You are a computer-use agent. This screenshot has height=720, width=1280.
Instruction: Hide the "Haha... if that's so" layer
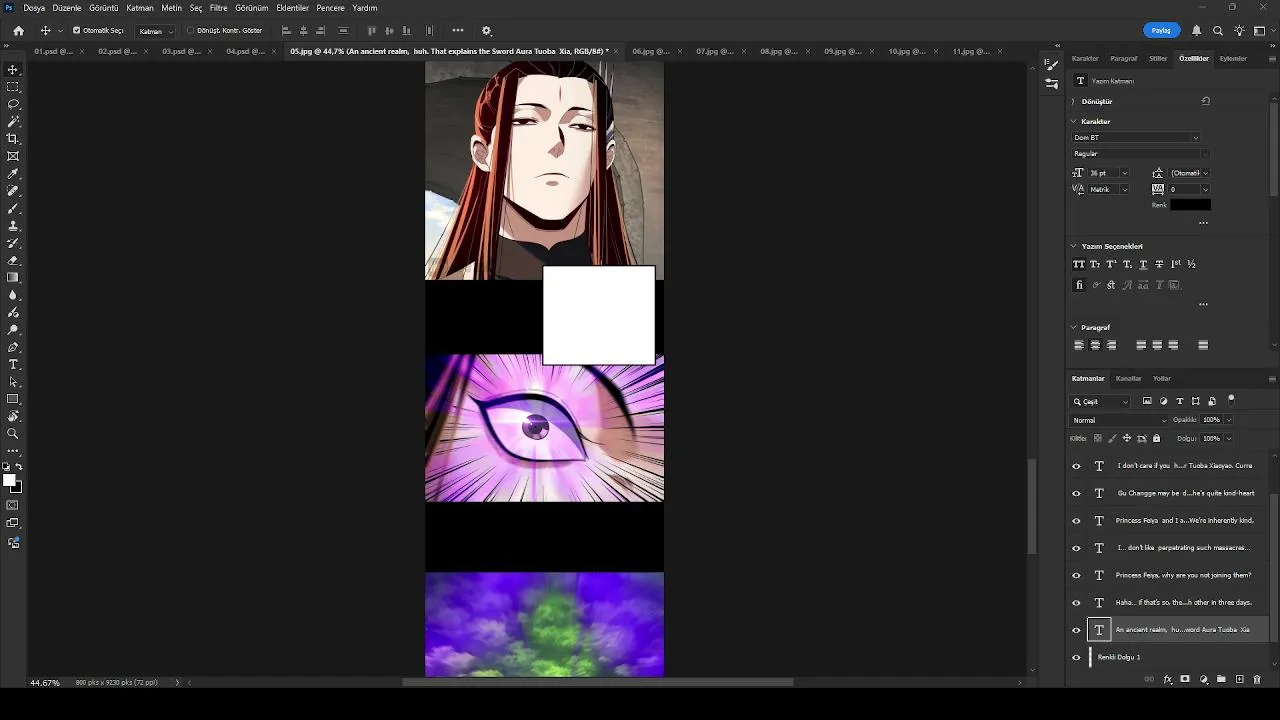click(x=1076, y=603)
